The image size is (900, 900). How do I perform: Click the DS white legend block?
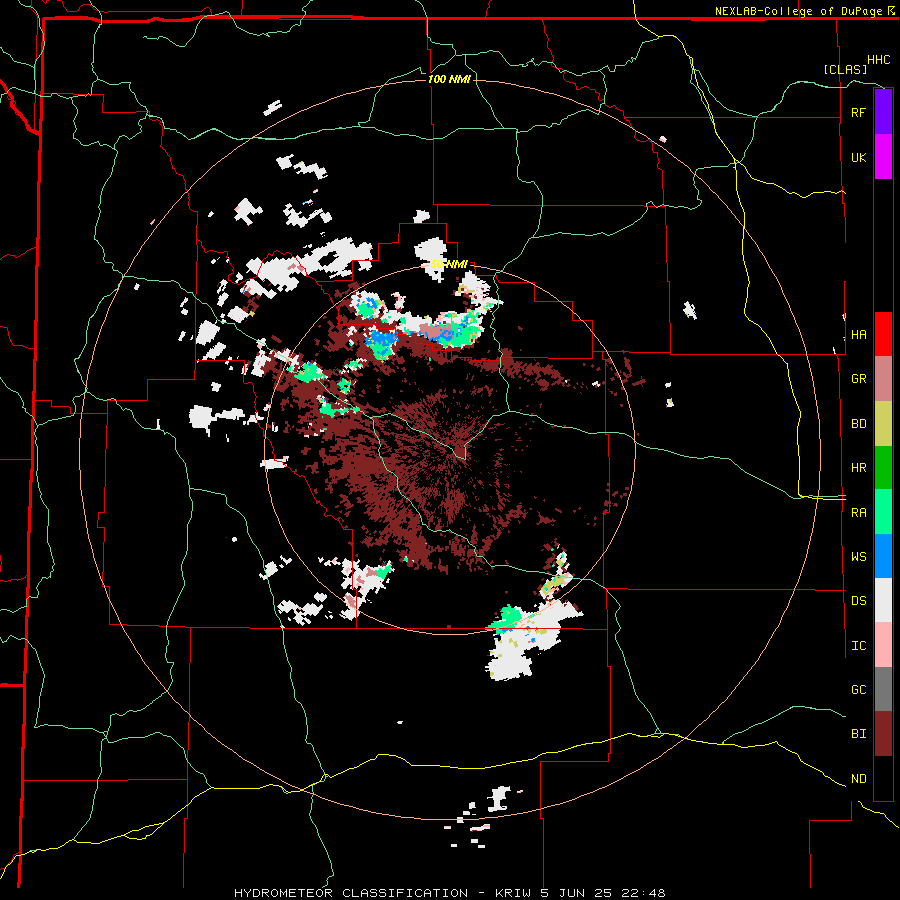pos(883,600)
